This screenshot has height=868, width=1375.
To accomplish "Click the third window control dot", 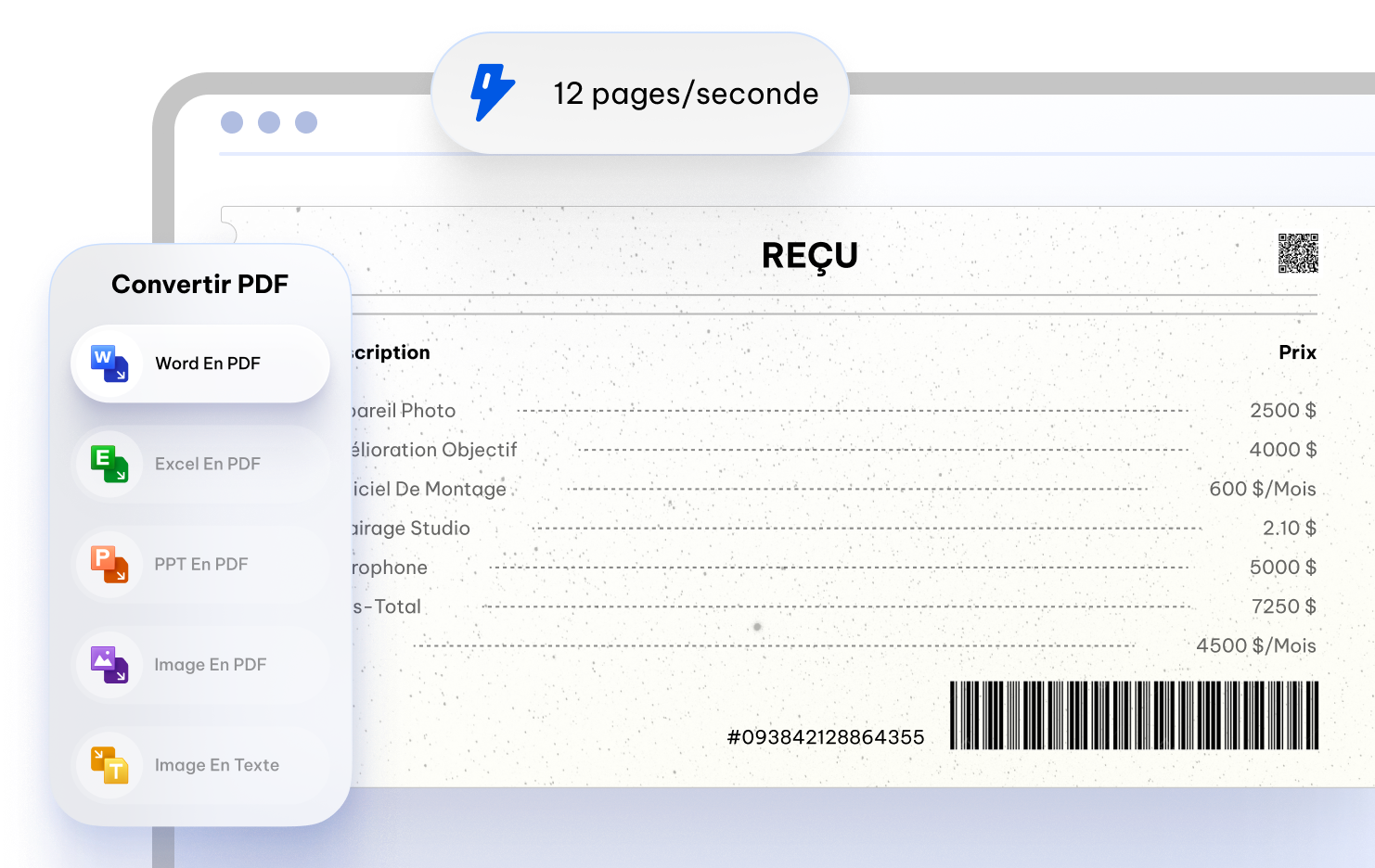I will click(306, 122).
